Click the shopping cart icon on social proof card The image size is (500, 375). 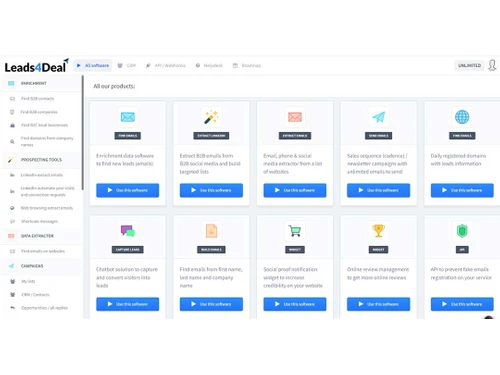tap(295, 231)
